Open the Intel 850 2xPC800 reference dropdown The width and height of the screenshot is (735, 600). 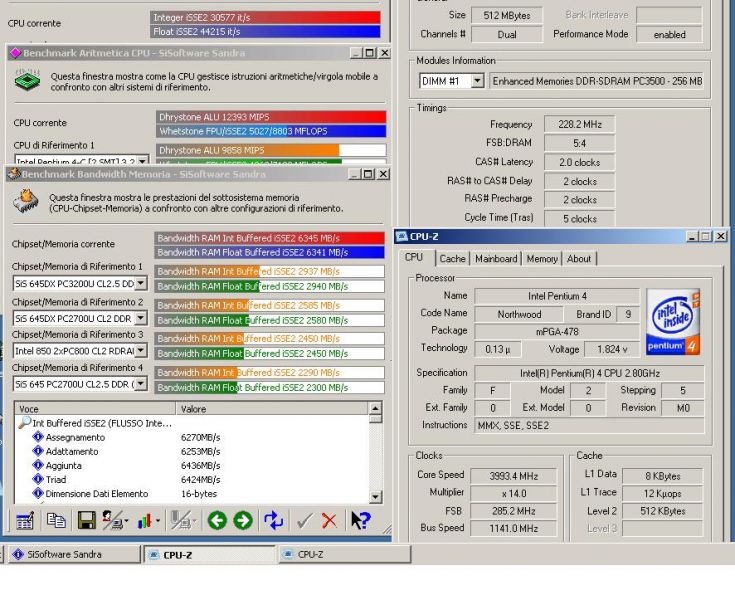(141, 351)
